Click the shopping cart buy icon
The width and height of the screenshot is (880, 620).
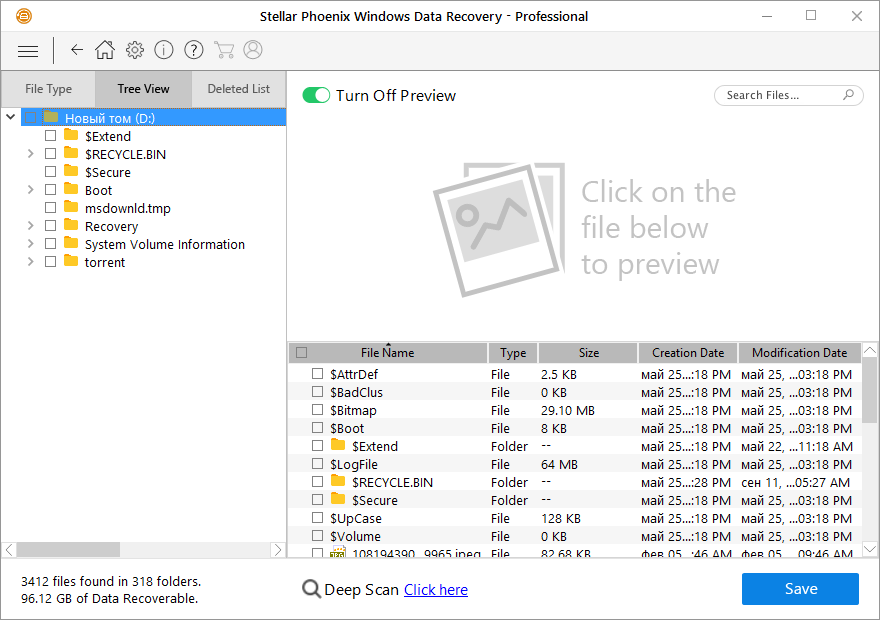coord(224,50)
